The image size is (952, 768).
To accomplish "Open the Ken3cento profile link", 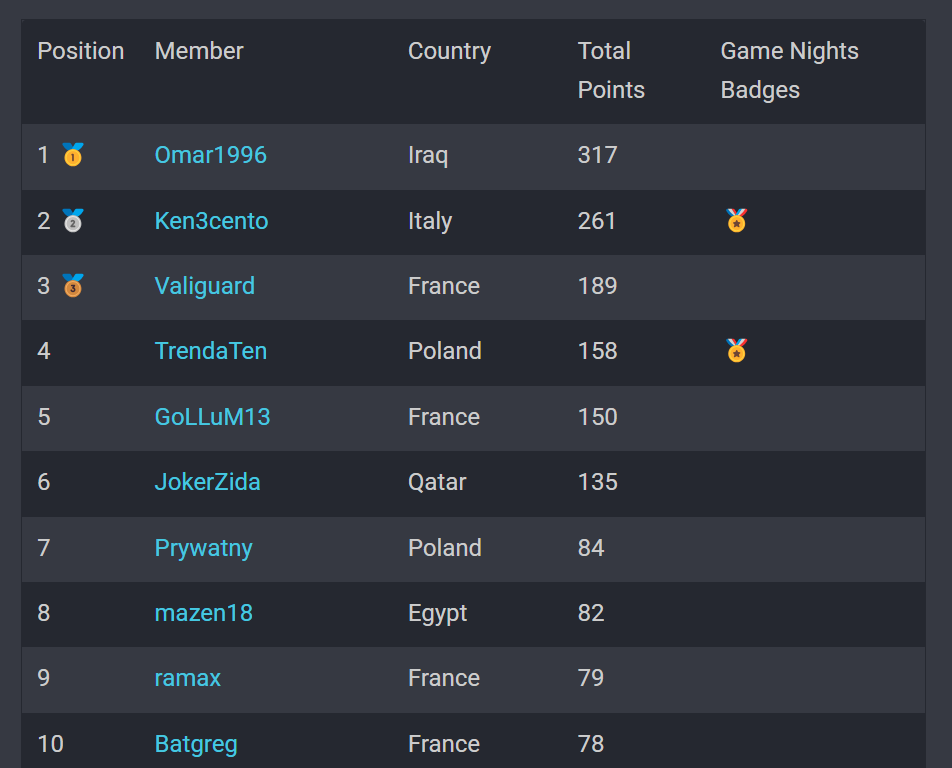I will (x=211, y=221).
